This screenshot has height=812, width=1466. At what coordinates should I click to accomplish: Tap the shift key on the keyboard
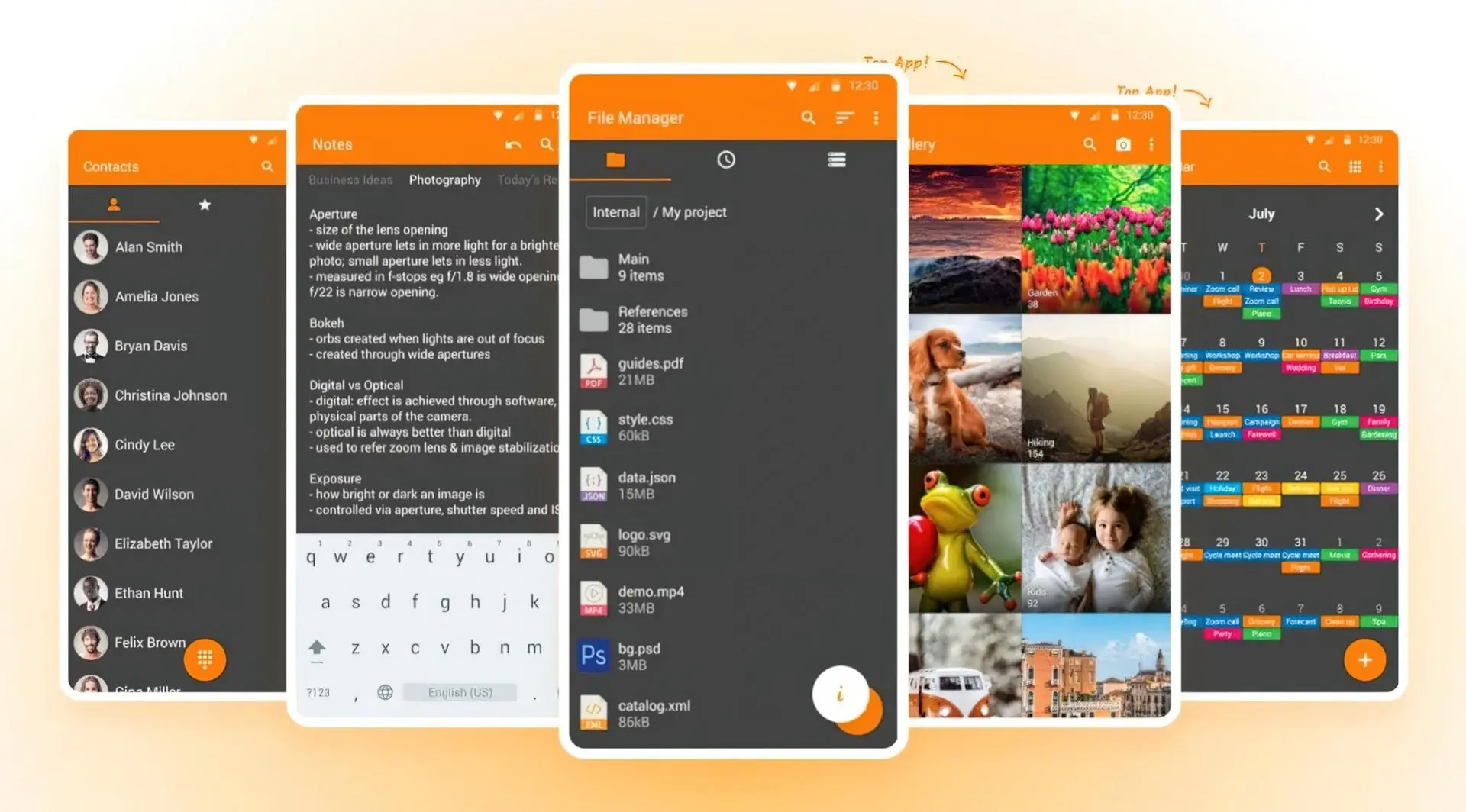317,649
